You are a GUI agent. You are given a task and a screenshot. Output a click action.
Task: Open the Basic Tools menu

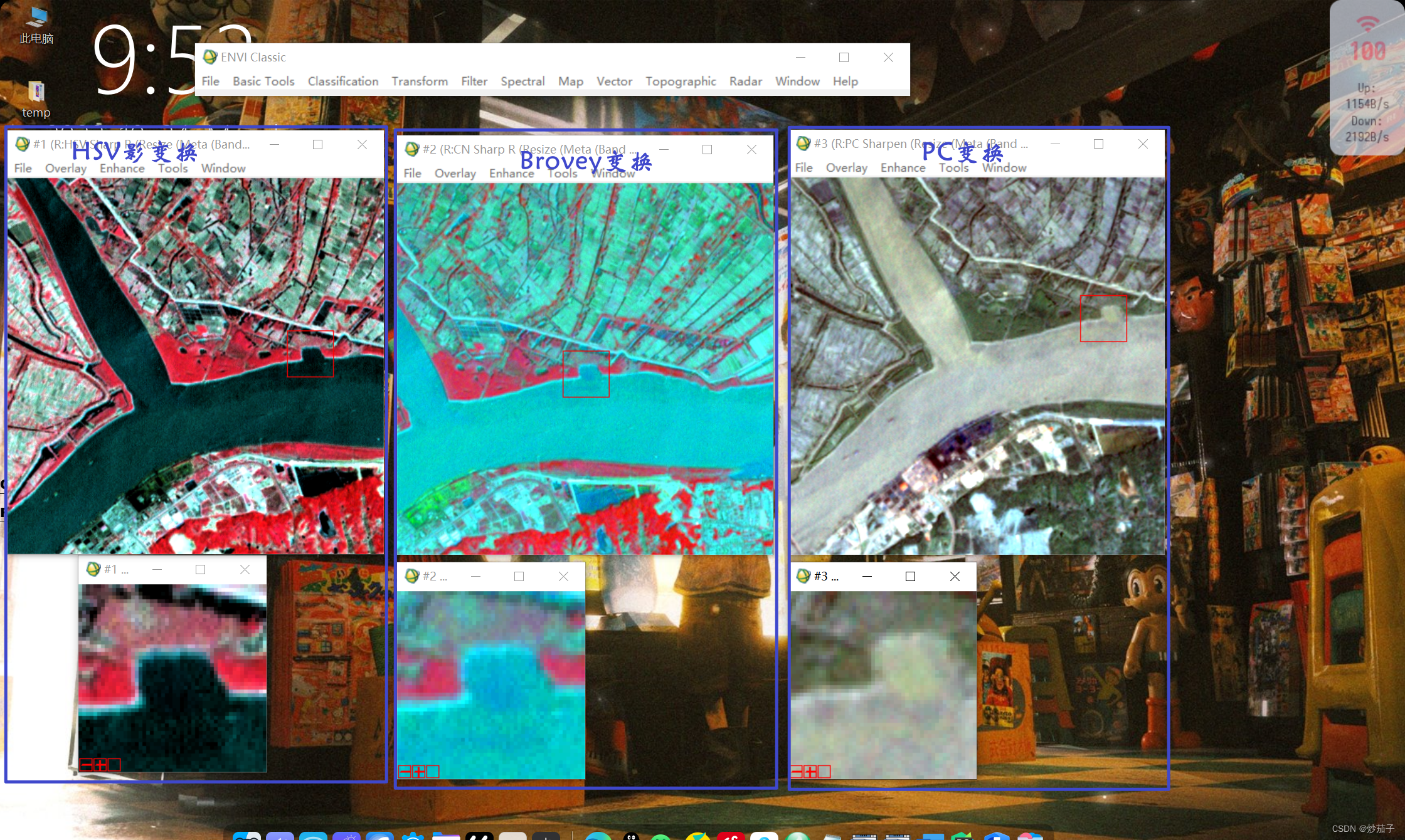point(263,81)
